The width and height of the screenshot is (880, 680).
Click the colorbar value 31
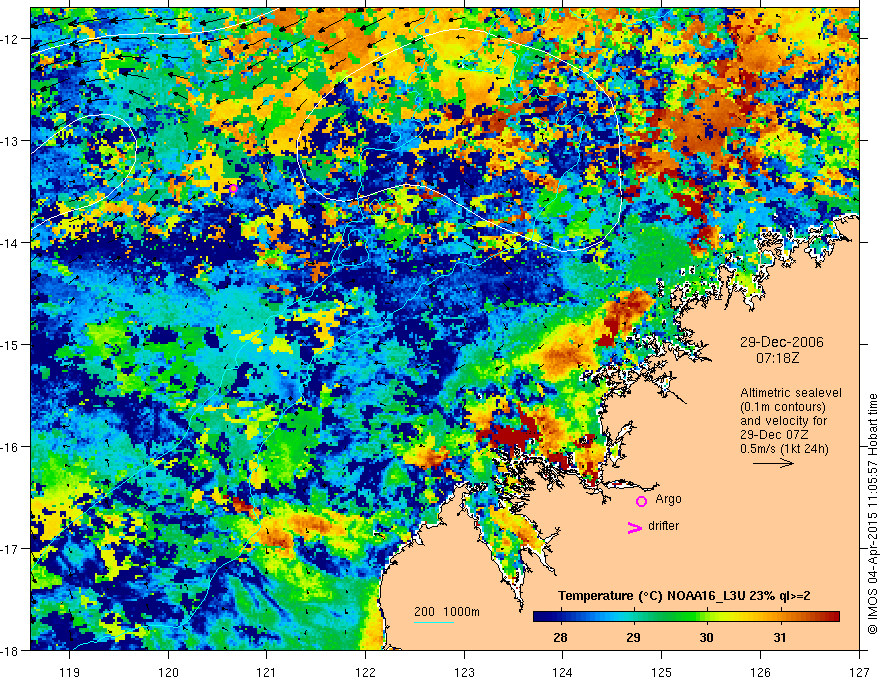tap(780, 637)
